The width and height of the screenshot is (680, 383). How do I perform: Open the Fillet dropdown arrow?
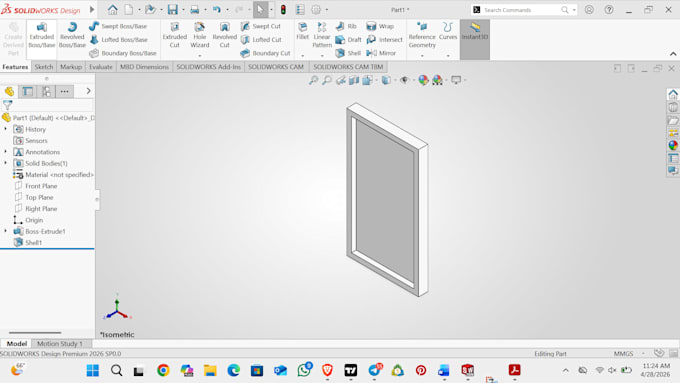point(302,56)
